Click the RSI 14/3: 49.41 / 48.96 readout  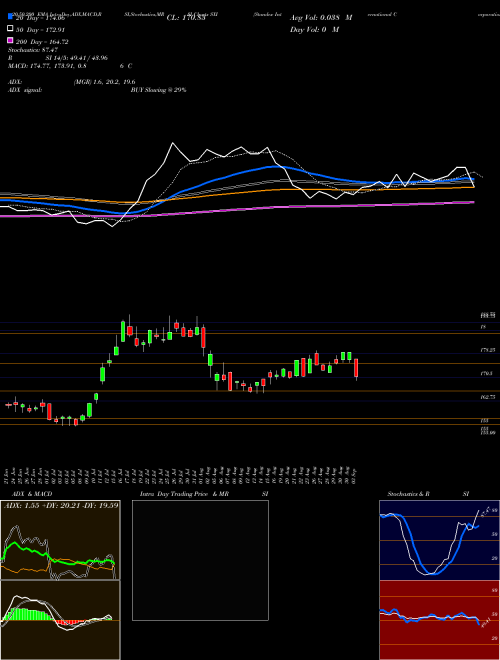(x=58, y=58)
